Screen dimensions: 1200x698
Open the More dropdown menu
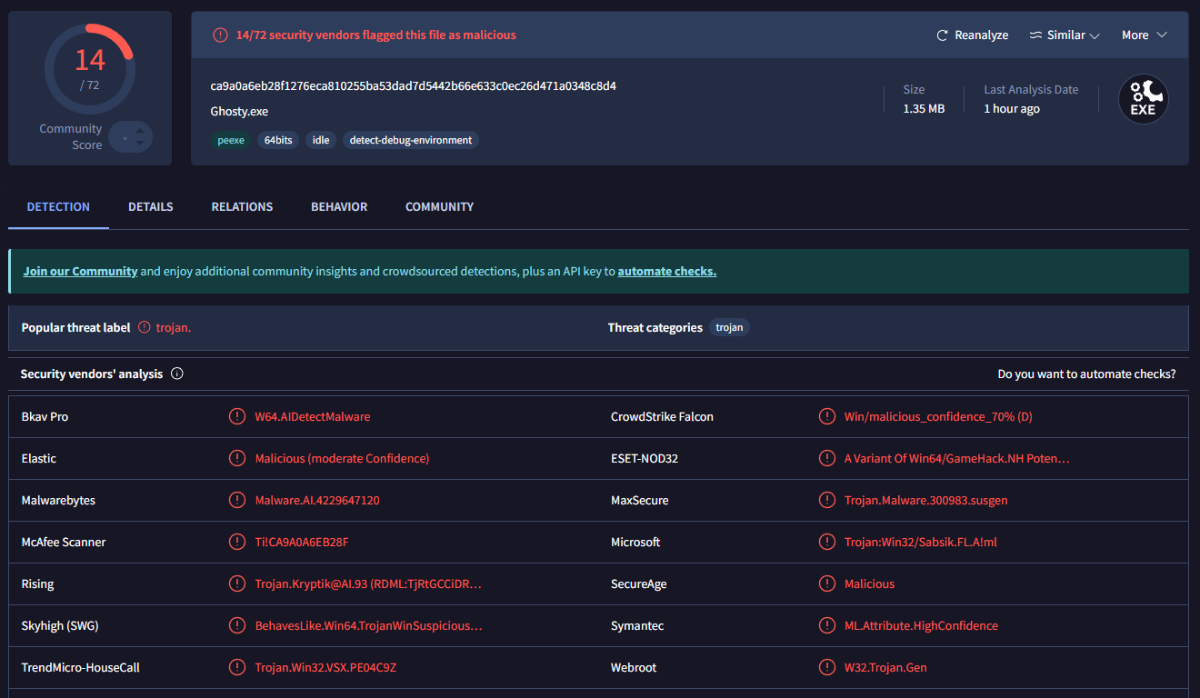(x=1144, y=35)
